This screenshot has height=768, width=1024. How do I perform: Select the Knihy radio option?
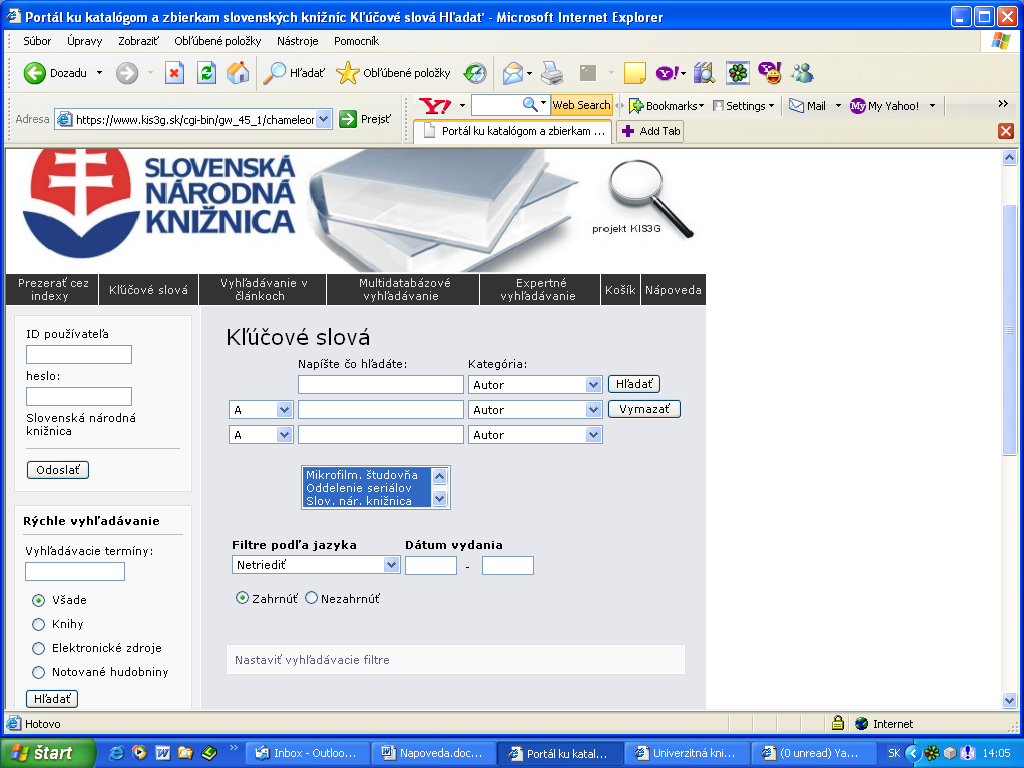click(39, 624)
